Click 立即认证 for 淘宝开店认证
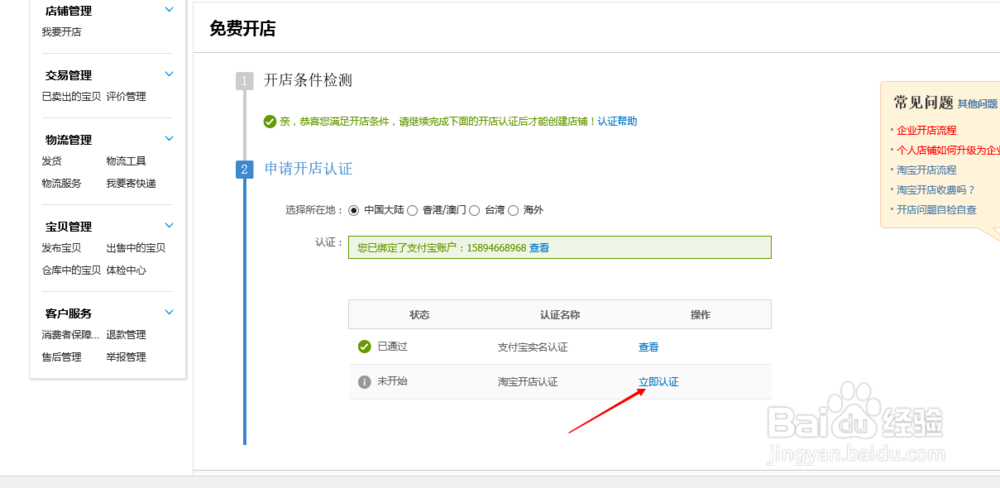This screenshot has width=1000, height=488. point(659,382)
